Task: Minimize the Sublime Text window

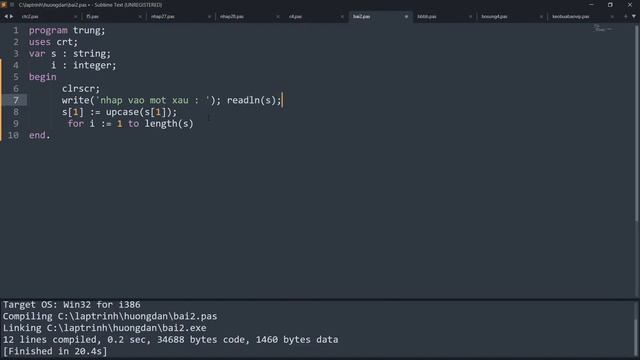Action: [x=591, y=4]
